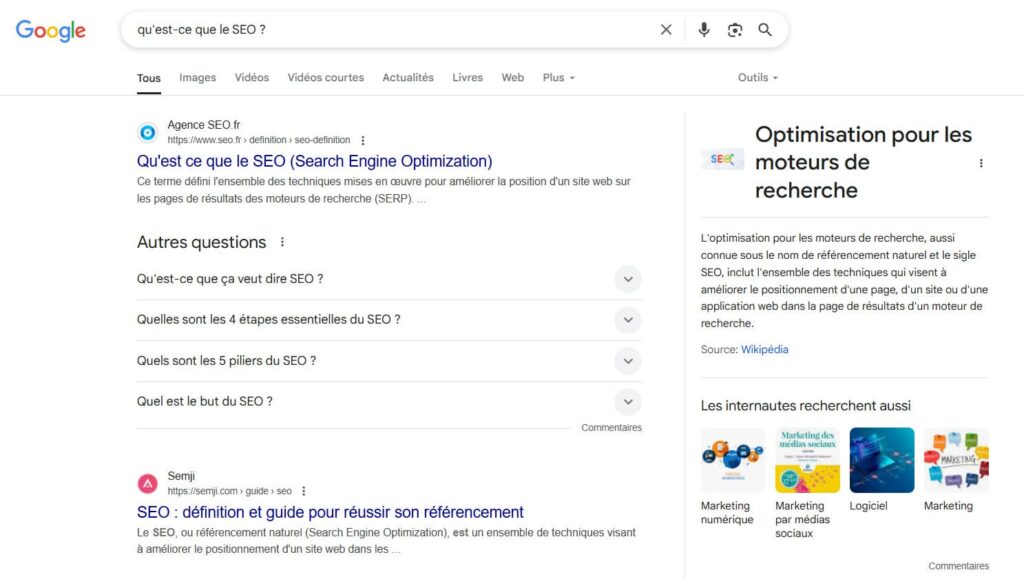Click the Agence SEO.fr site favicon
The height and width of the screenshot is (579, 1024).
point(148,133)
